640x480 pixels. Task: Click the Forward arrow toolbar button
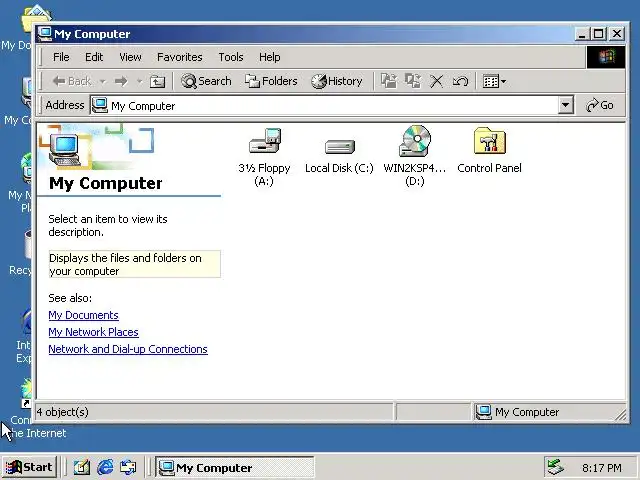[x=121, y=81]
